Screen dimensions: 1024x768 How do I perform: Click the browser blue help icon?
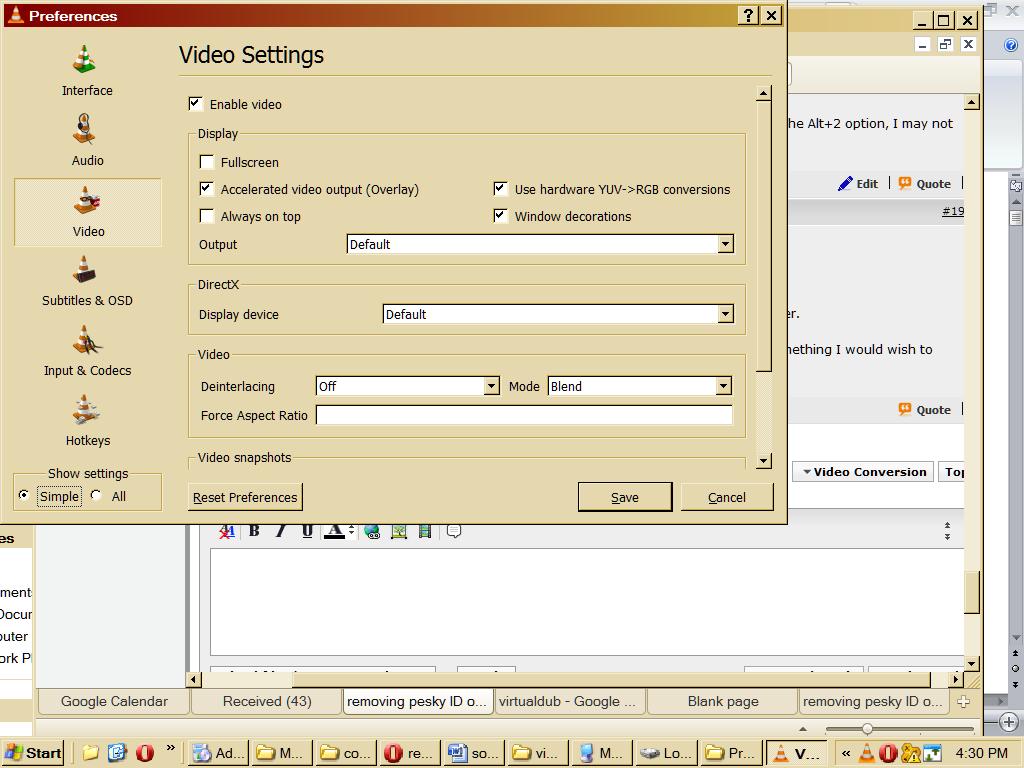(x=1010, y=45)
